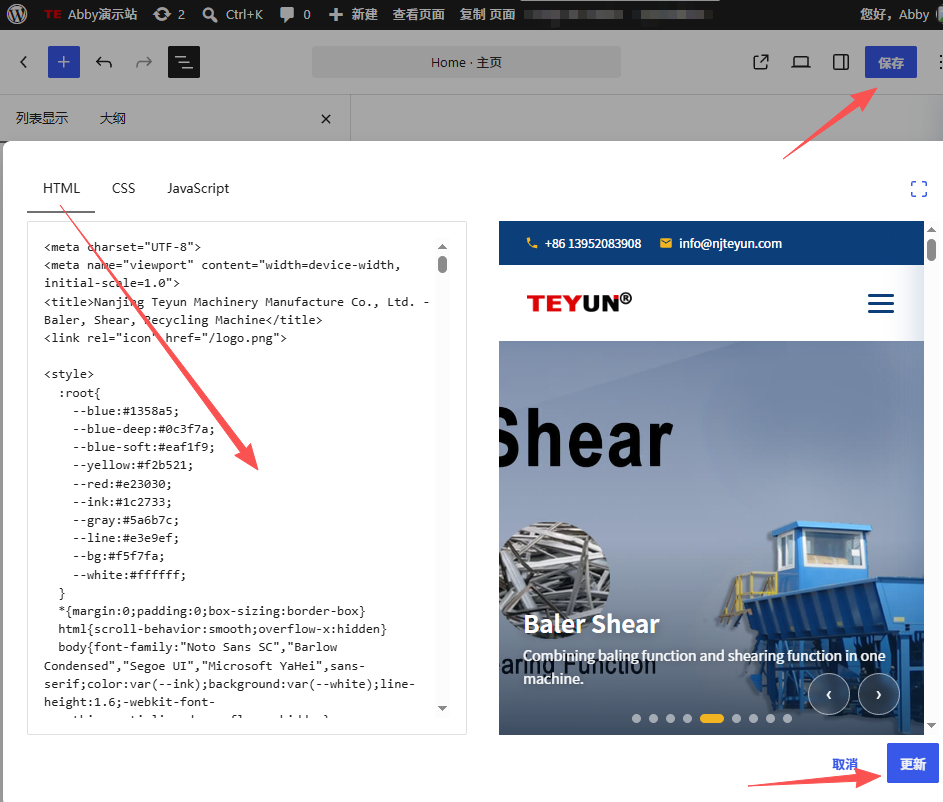This screenshot has width=943, height=802.
Task: Click the code editor scrollbar thumb
Action: pyautogui.click(x=443, y=265)
